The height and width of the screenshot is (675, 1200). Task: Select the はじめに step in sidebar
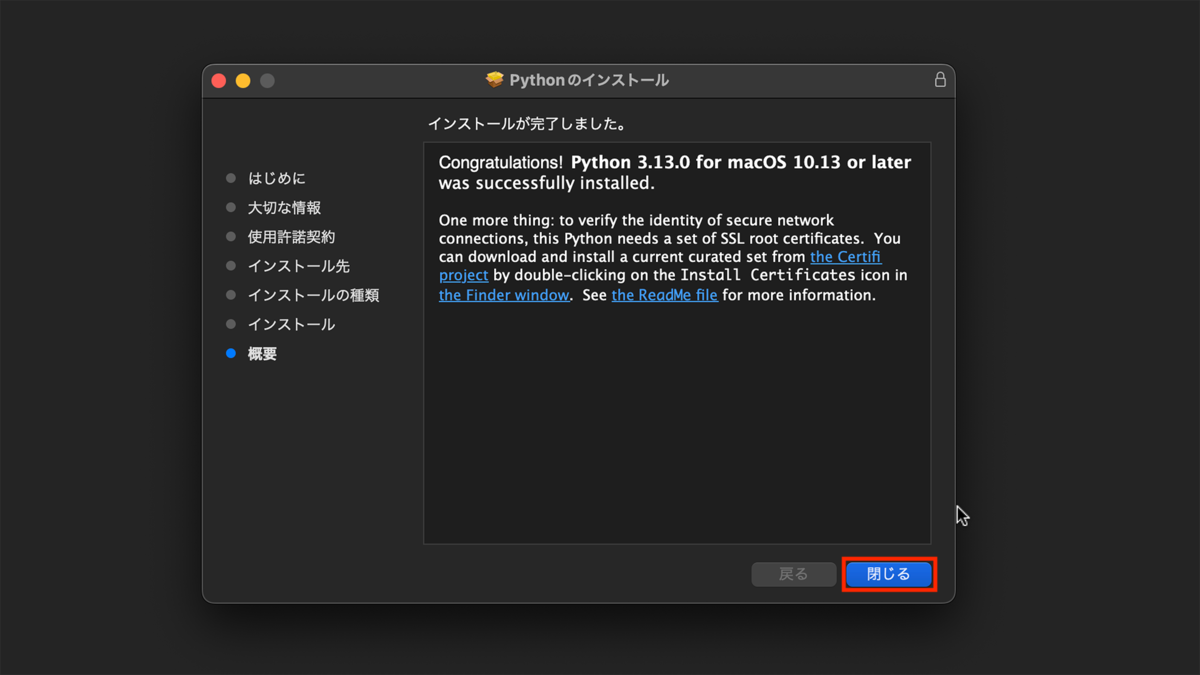pos(277,178)
